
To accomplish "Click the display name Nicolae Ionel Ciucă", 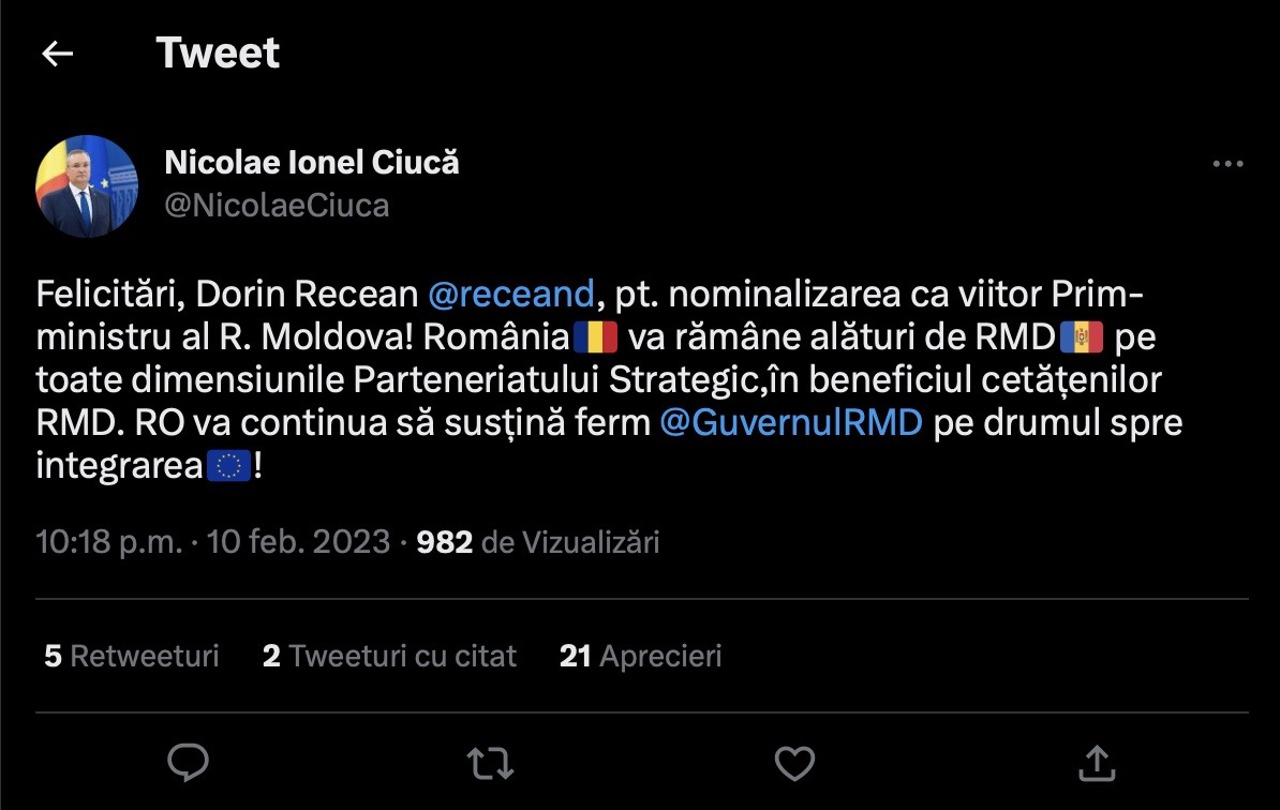I will coord(311,162).
